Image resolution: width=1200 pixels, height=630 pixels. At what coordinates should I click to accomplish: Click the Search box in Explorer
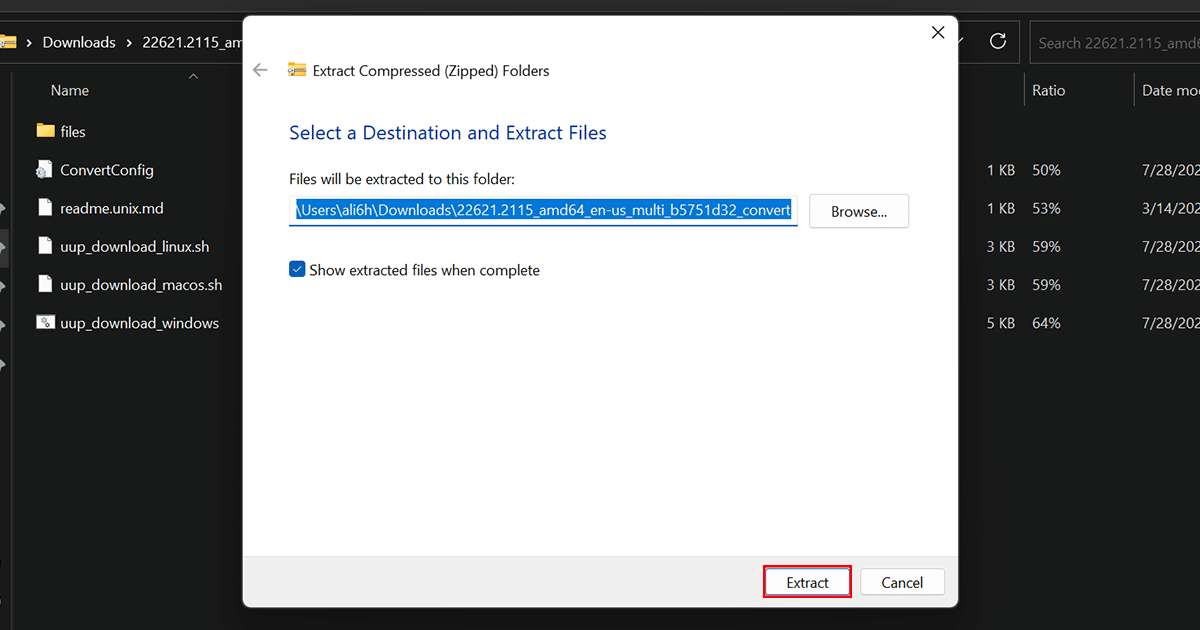[x=1115, y=43]
